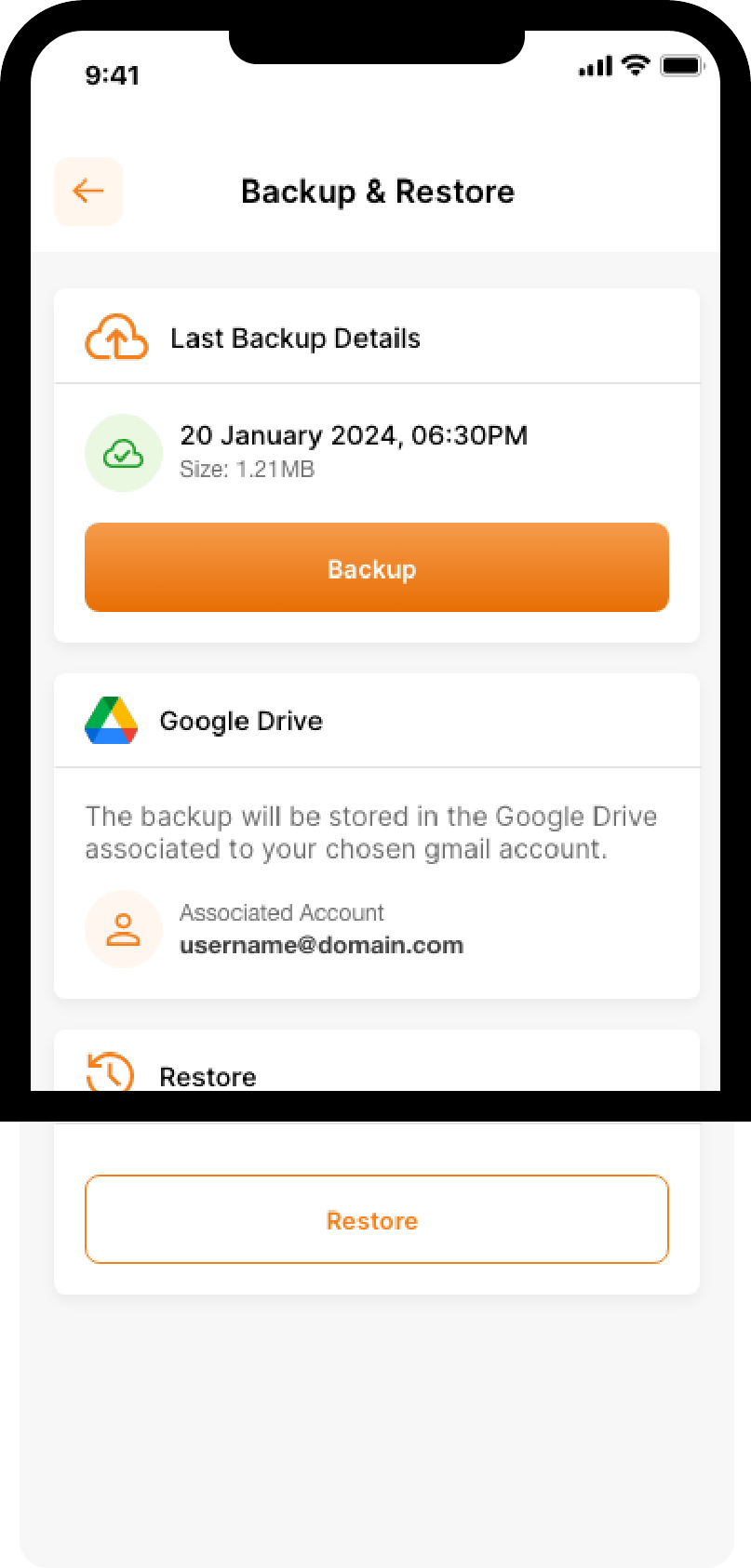
Task: Click the Size: 1.21MB text
Action: point(247,470)
